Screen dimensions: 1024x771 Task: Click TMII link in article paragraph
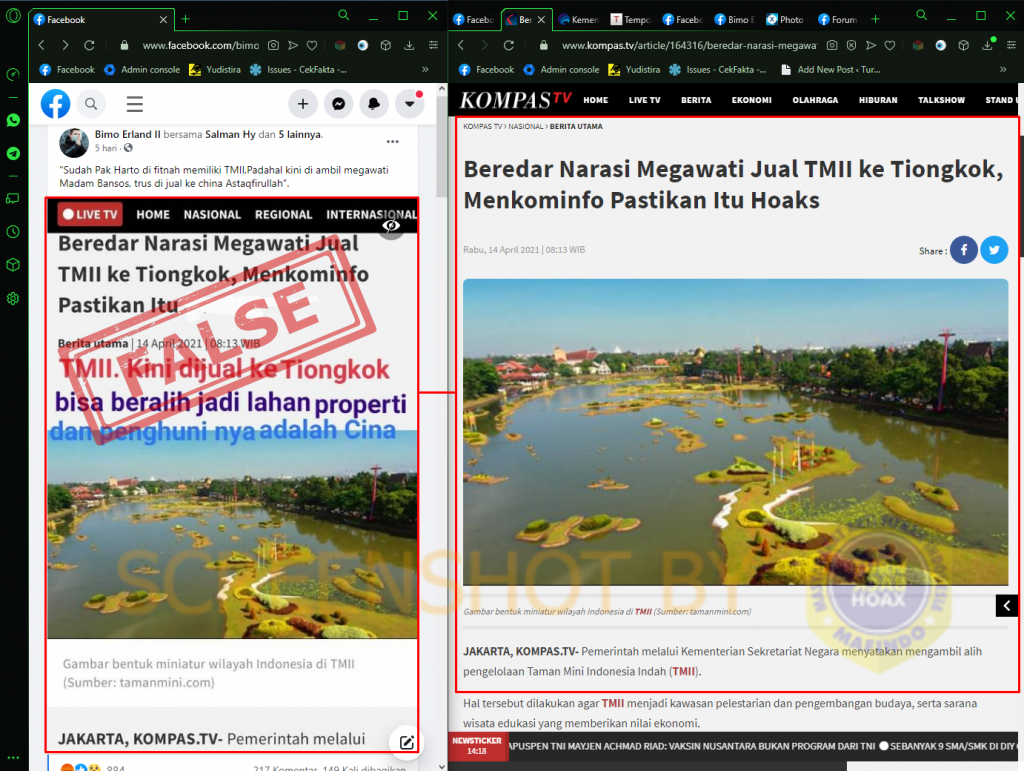[x=683, y=671]
